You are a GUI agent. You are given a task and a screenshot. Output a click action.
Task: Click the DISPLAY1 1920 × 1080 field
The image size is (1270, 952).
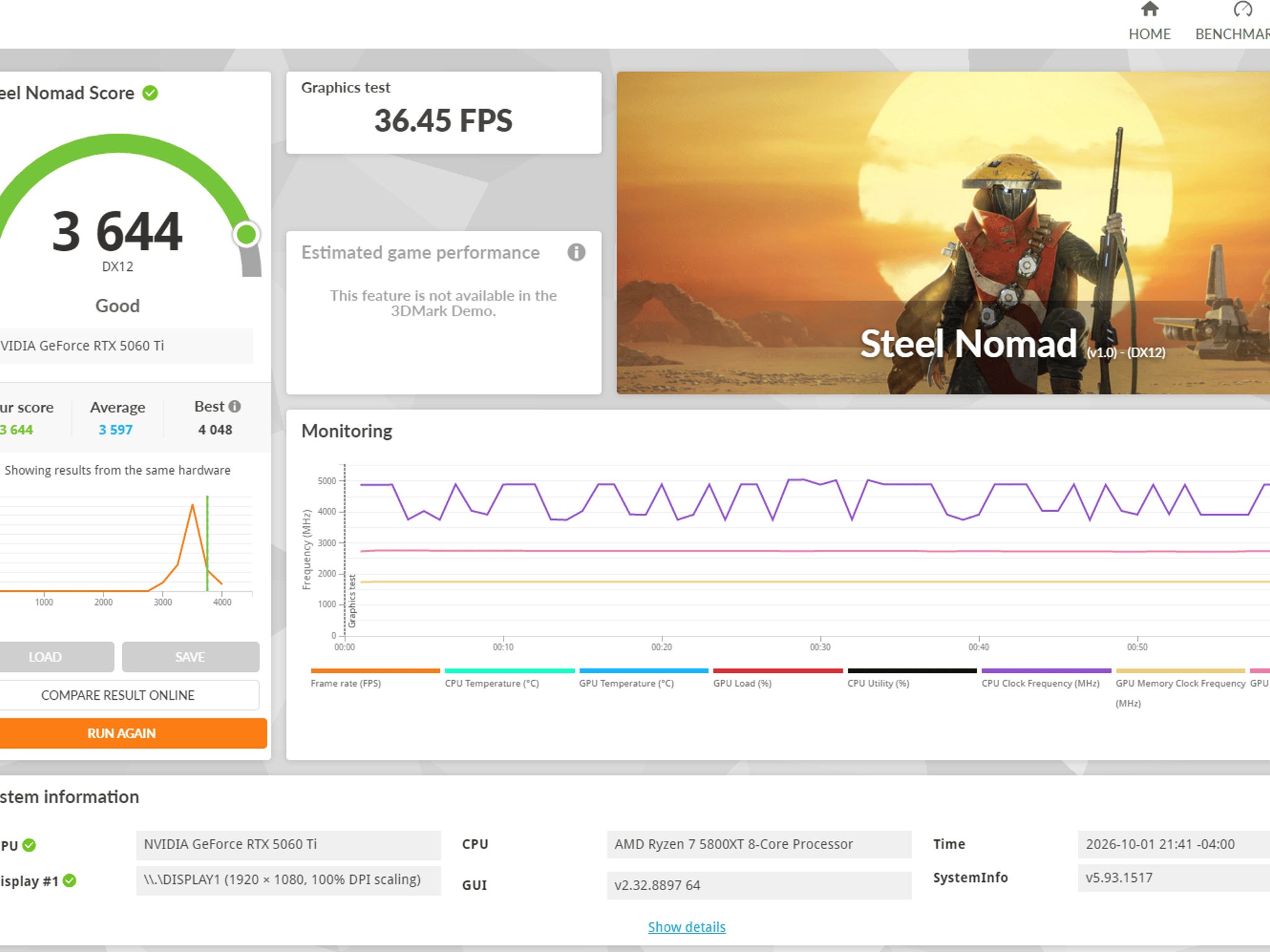coord(288,880)
